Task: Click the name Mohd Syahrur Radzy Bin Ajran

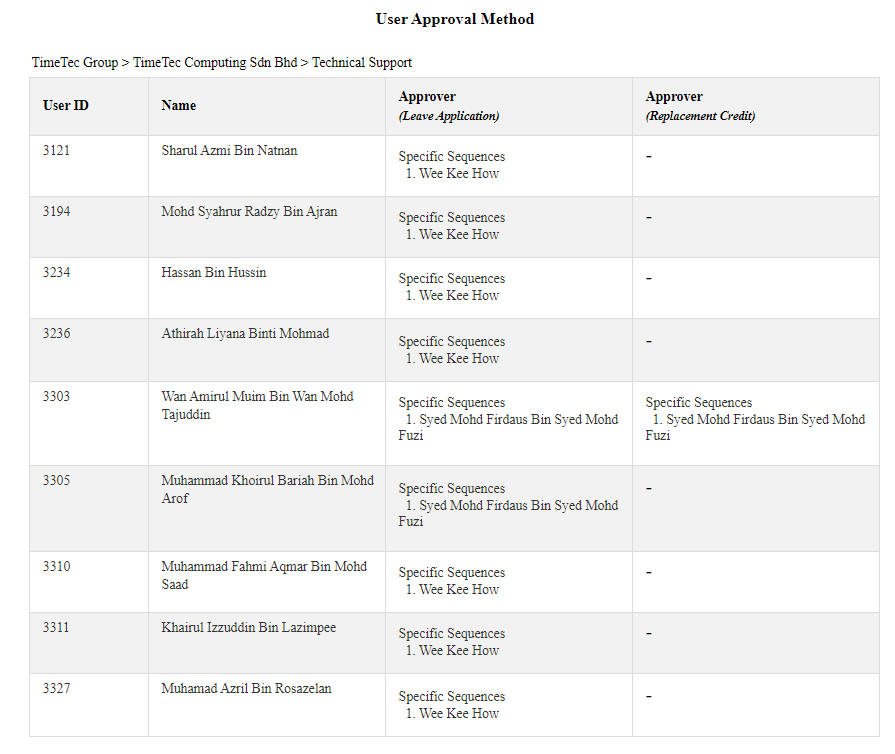Action: click(249, 211)
